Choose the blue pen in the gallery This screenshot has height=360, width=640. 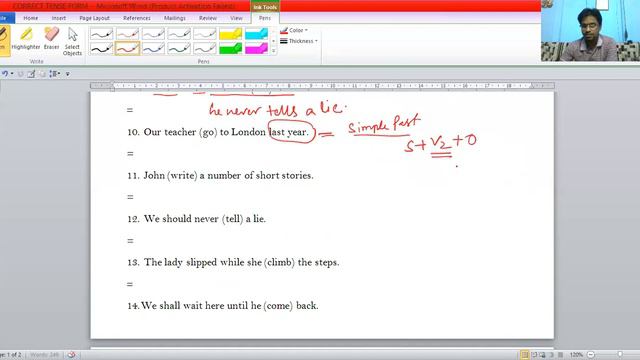[x=153, y=49]
